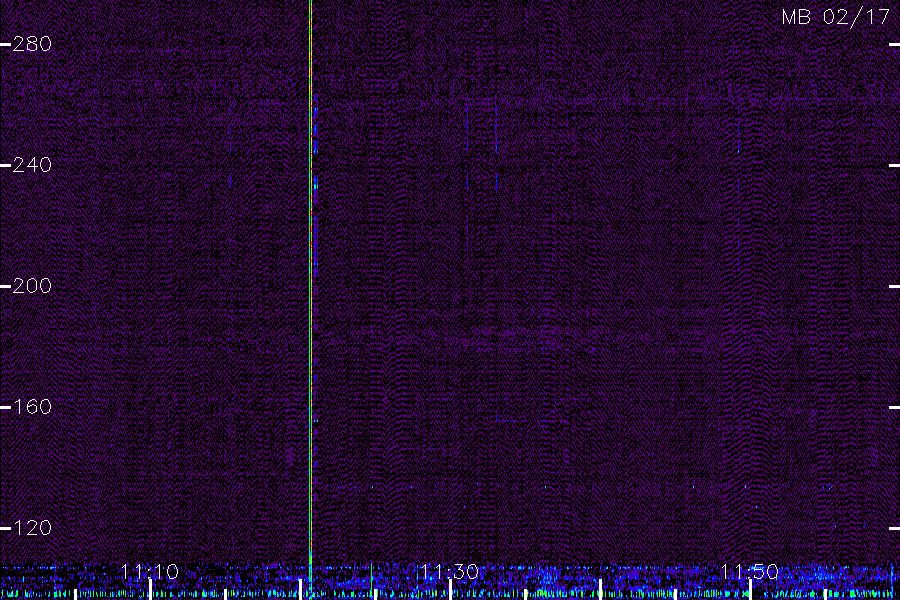The width and height of the screenshot is (900, 600).
Task: Click the 160 frequency axis label
Action: pyautogui.click(x=32, y=407)
